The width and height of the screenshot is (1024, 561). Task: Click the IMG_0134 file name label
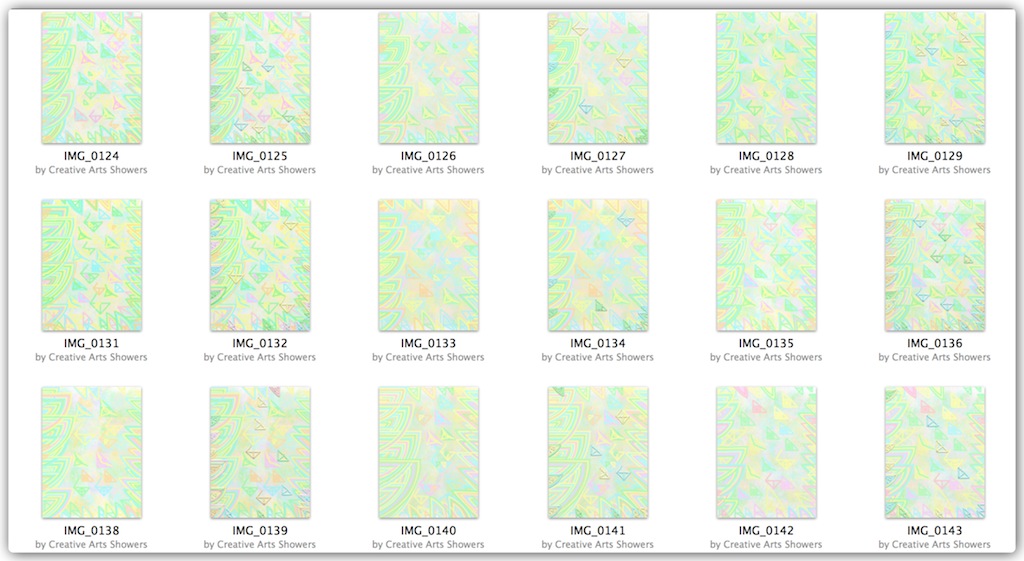[598, 344]
